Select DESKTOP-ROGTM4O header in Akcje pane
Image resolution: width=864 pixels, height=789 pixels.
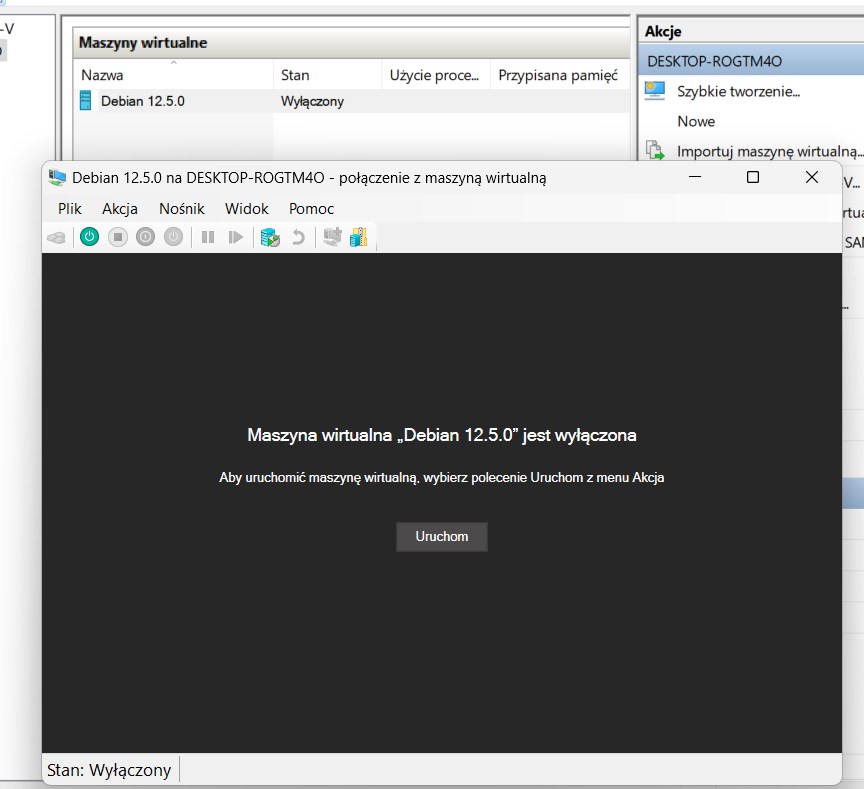(x=750, y=61)
